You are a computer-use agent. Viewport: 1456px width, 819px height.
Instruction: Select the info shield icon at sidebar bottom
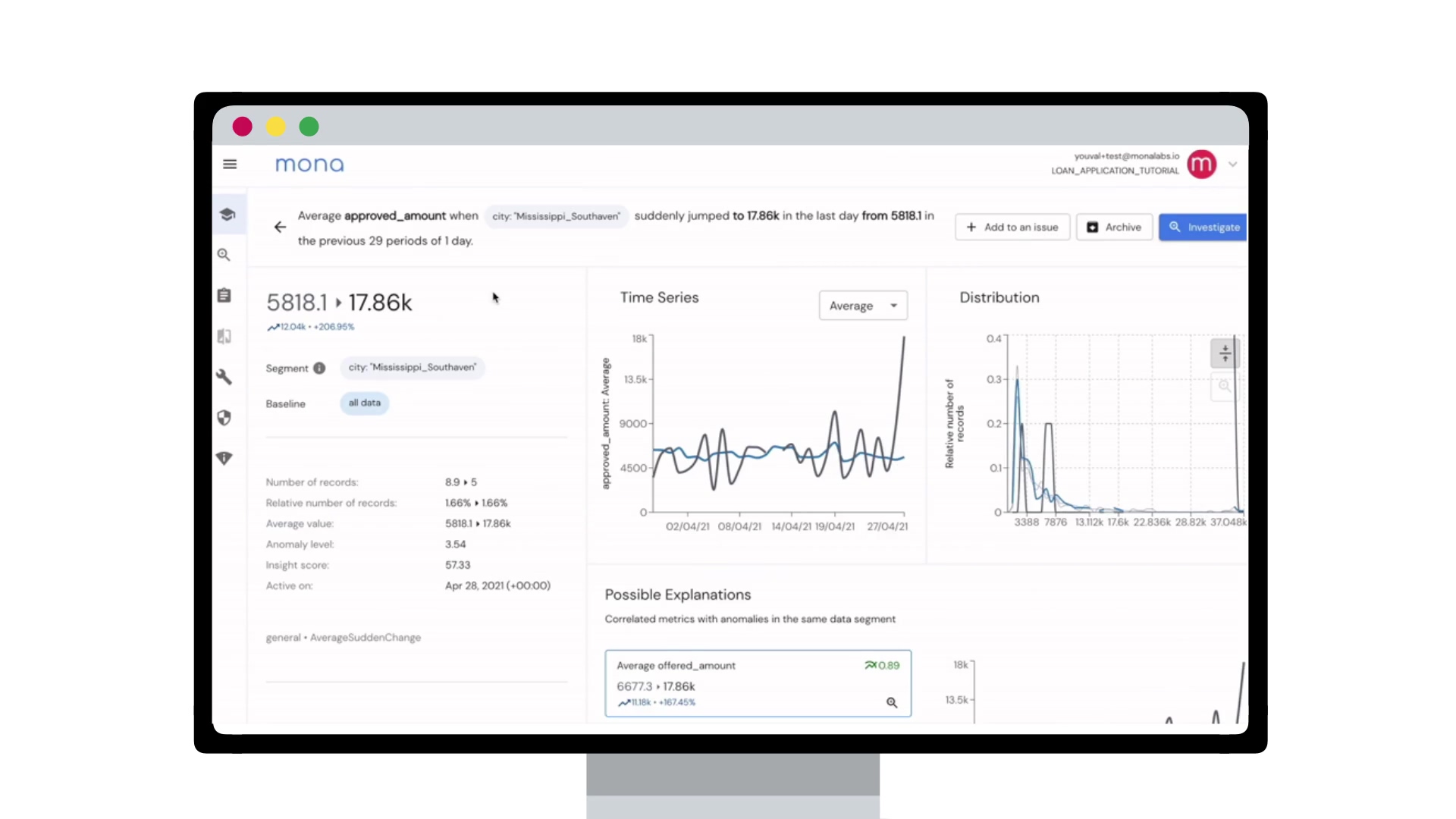(224, 459)
